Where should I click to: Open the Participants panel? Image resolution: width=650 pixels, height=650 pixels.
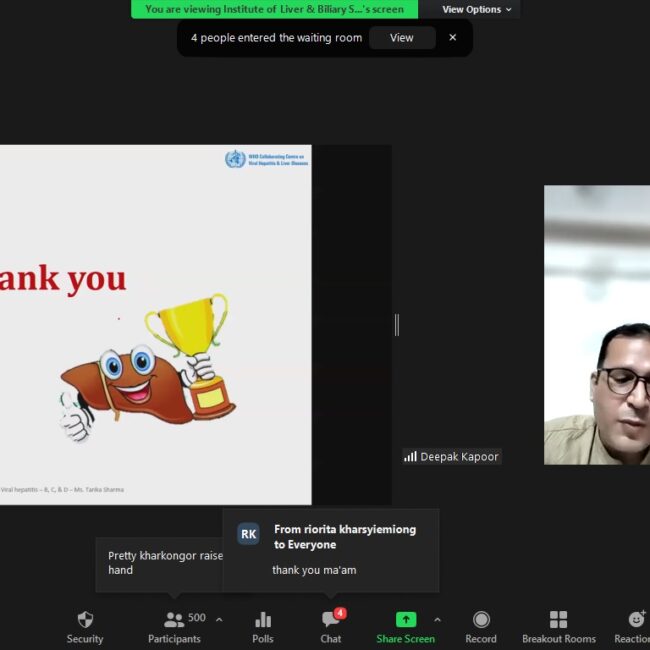174,620
